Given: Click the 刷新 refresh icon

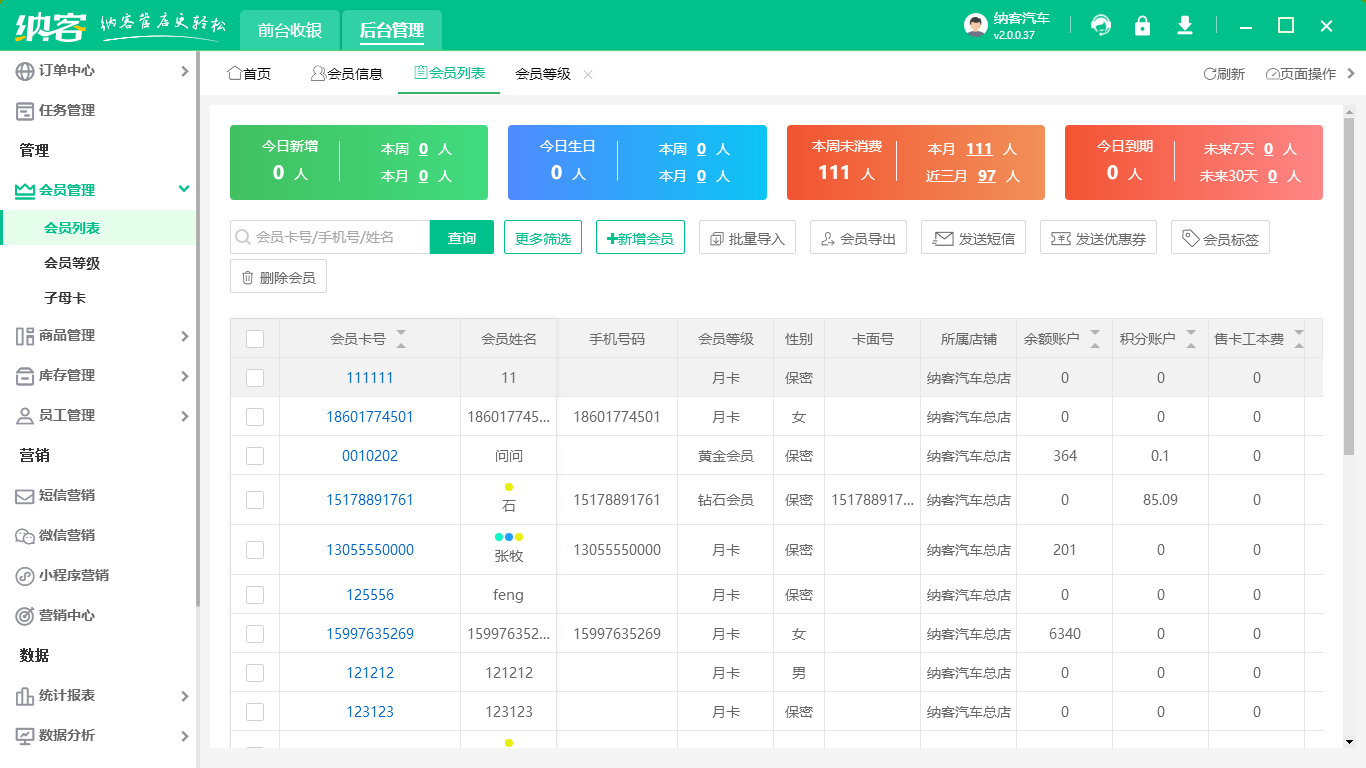Looking at the screenshot, I should [x=1208, y=73].
